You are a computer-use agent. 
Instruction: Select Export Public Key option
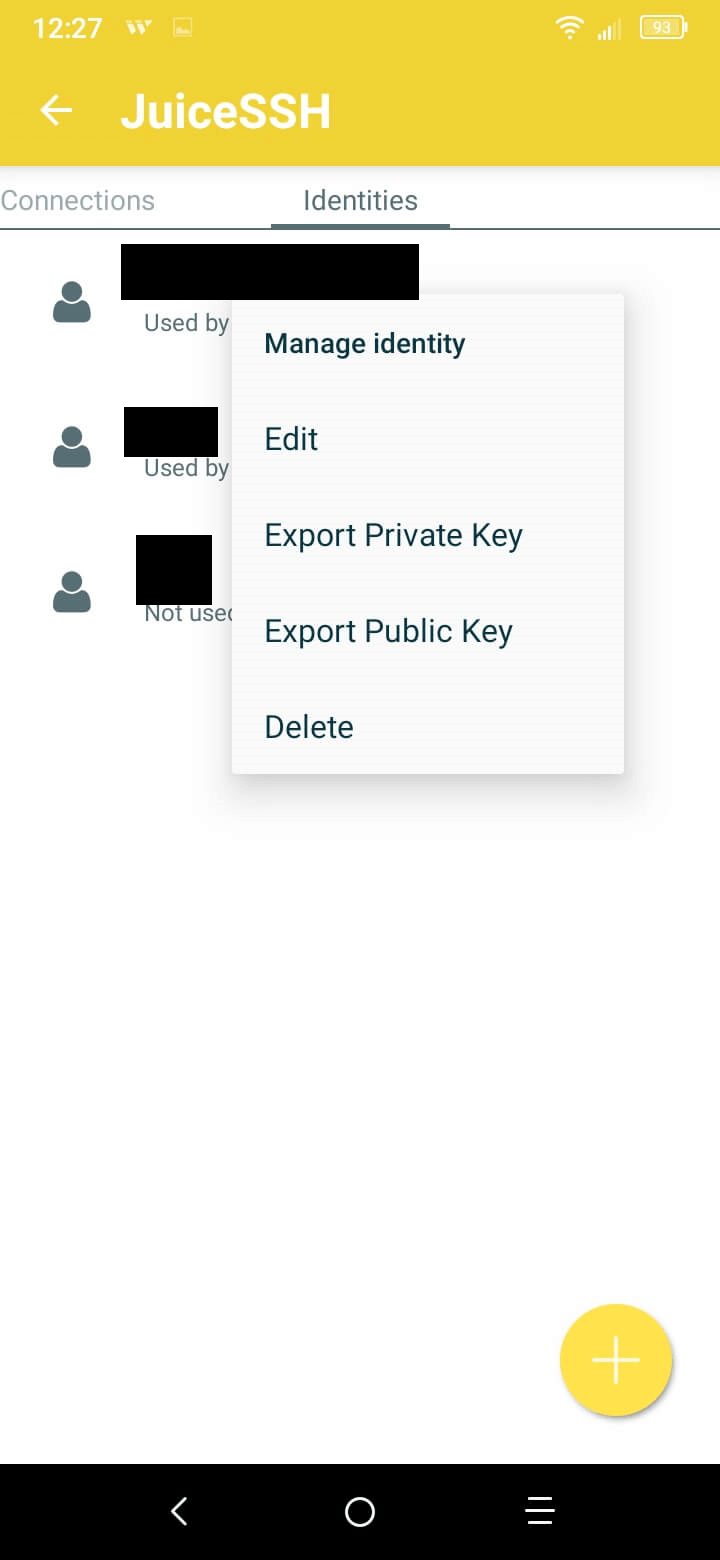coord(388,632)
